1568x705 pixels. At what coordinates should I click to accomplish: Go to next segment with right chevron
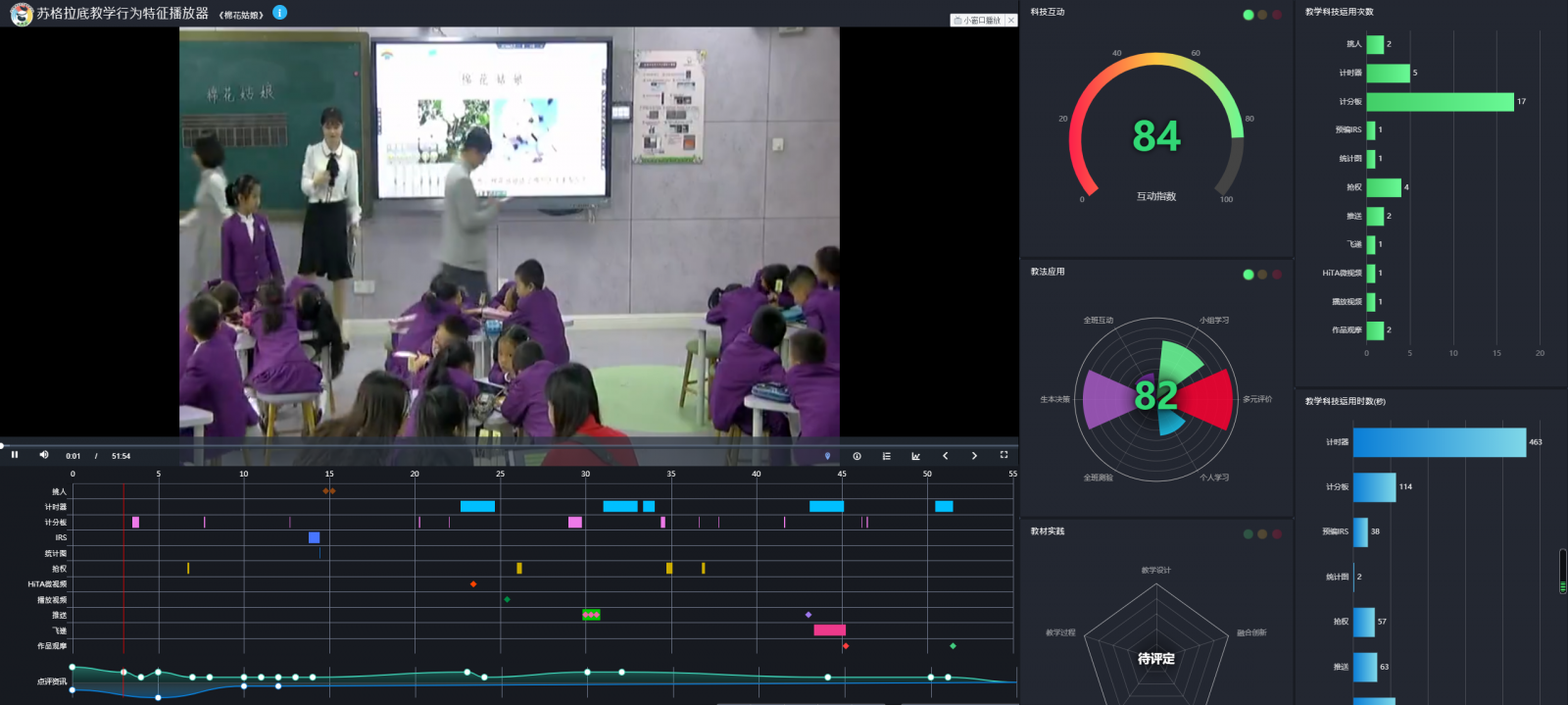tap(974, 456)
